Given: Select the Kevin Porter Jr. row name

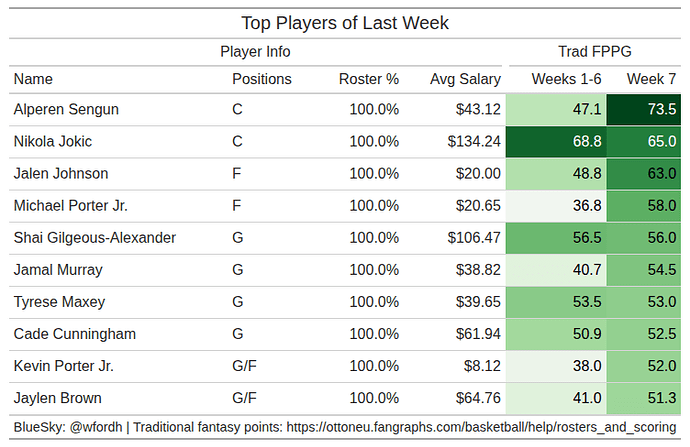Looking at the screenshot, I should pos(63,366).
